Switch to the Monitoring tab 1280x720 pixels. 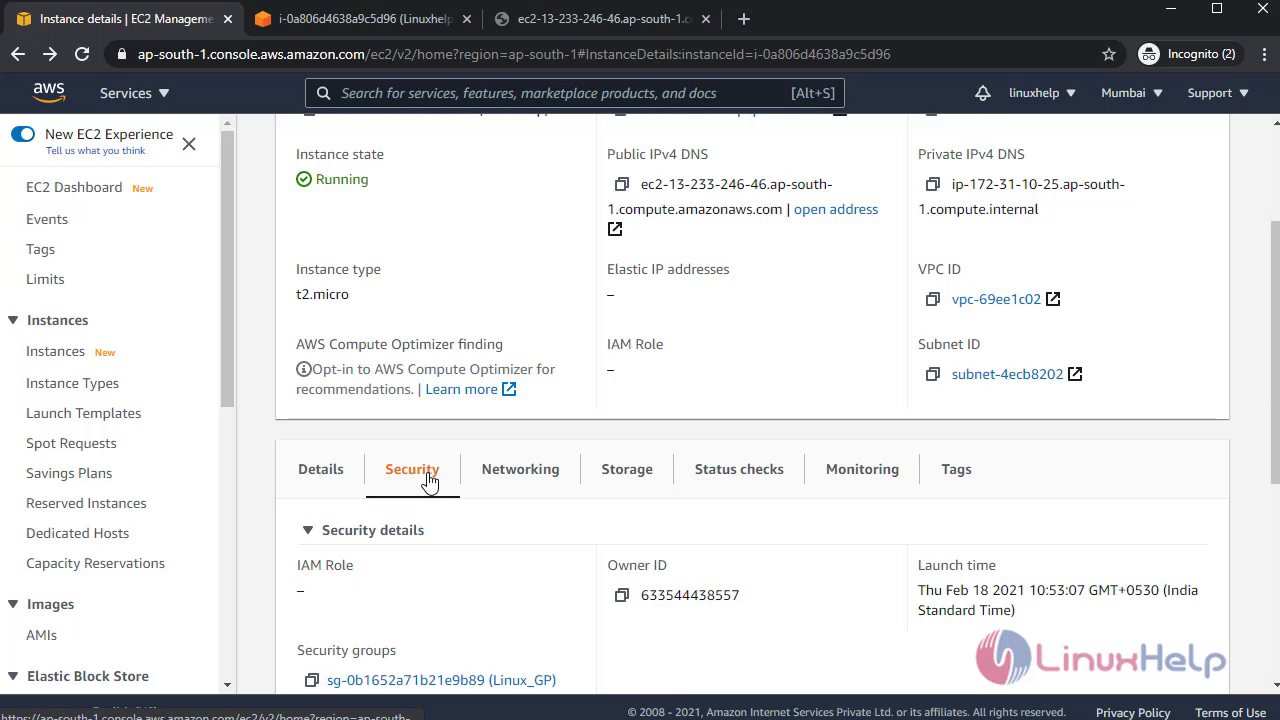tap(862, 469)
